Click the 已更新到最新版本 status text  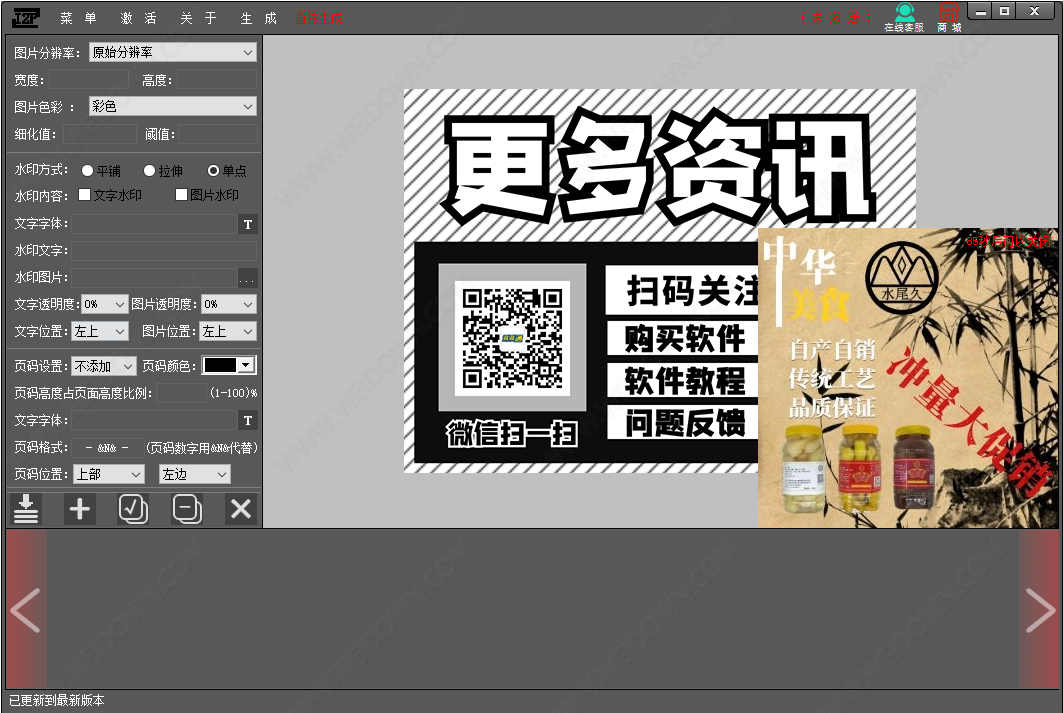pos(57,700)
